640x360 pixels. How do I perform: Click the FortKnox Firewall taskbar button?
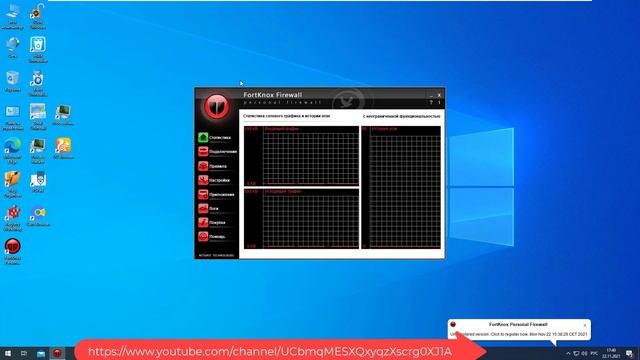[x=57, y=353]
